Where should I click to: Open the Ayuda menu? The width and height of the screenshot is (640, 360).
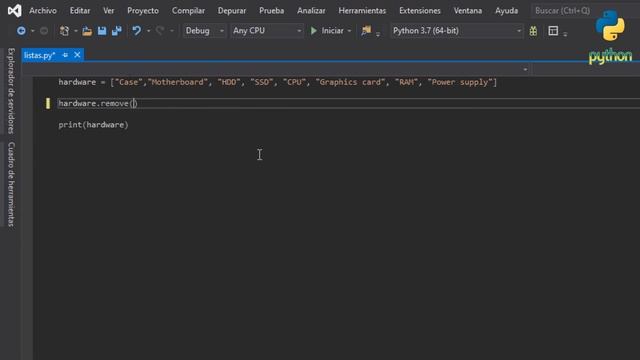tap(507, 11)
